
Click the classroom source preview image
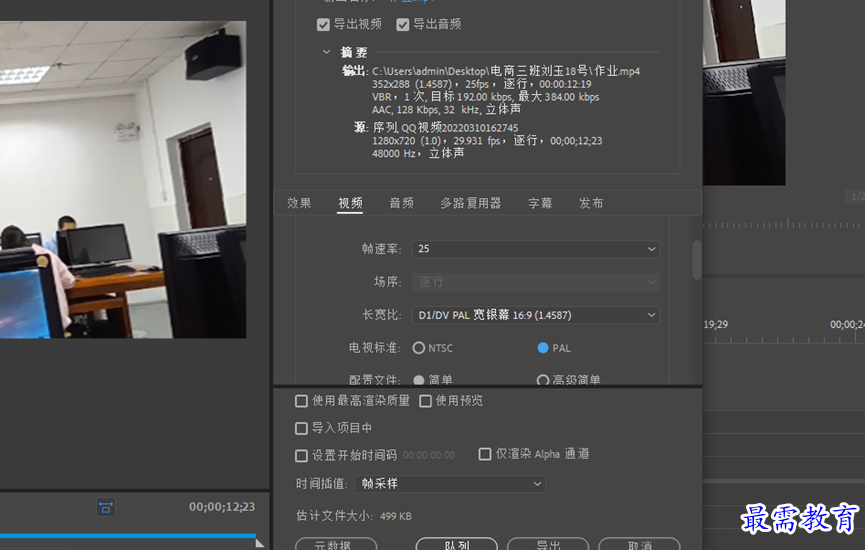pyautogui.click(x=123, y=179)
